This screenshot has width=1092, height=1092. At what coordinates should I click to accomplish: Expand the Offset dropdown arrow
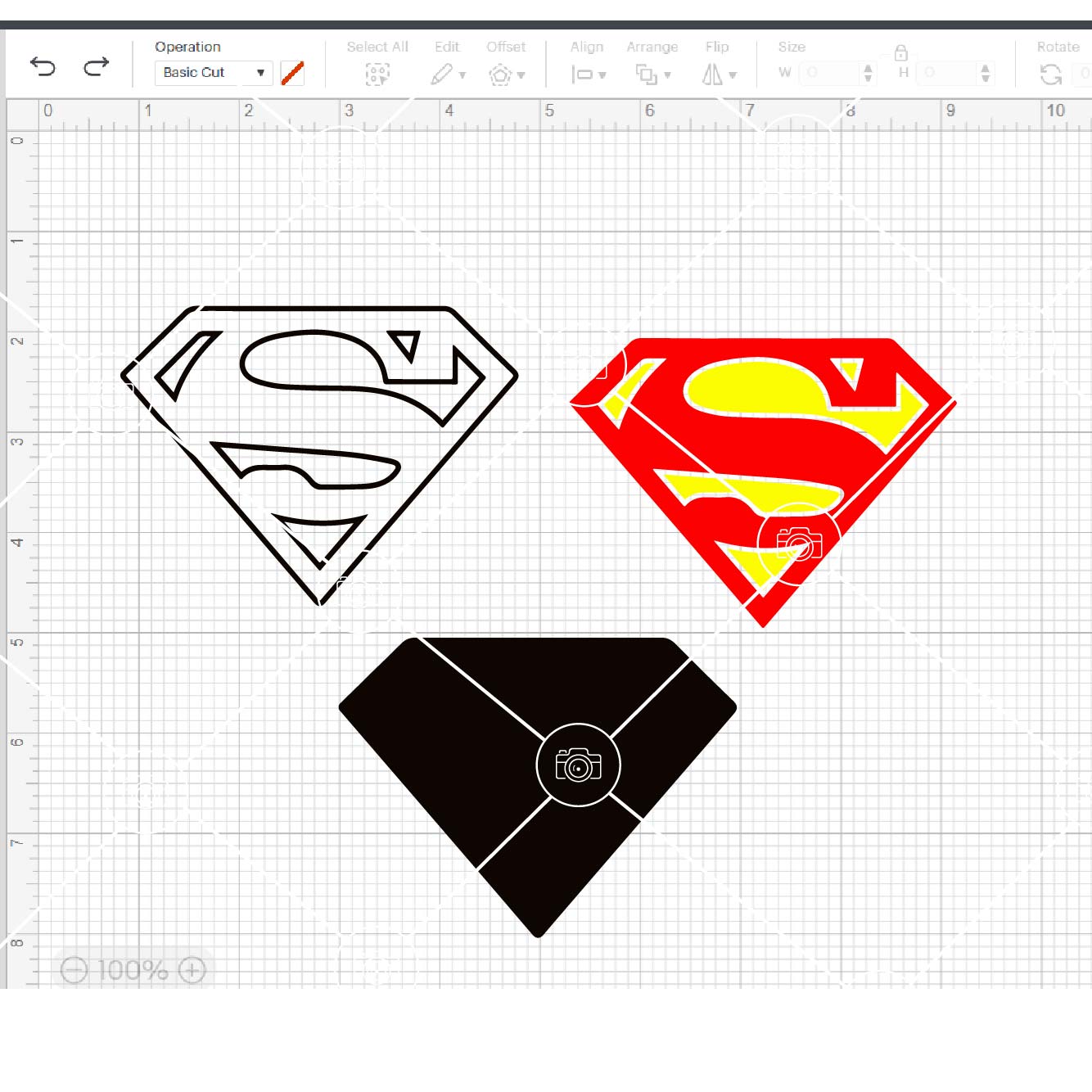pos(521,75)
